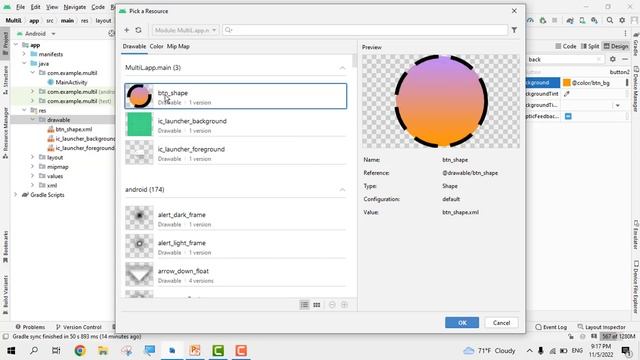Open the PowerPoint taskbar icon
The width and height of the screenshot is (640, 360).
[195, 350]
